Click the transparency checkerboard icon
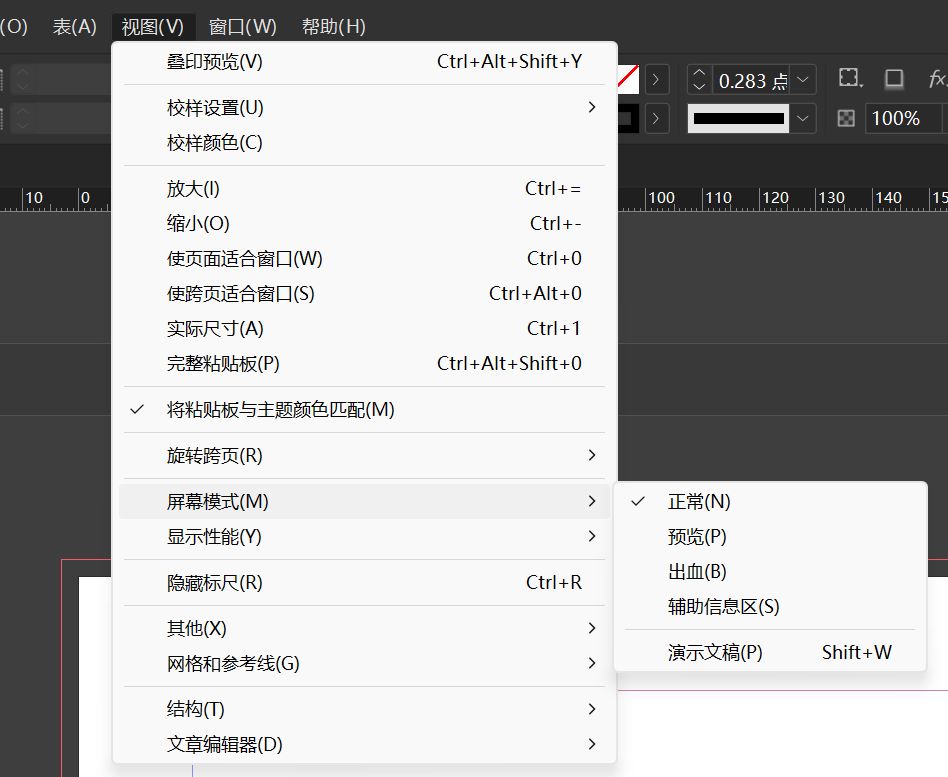 [x=845, y=118]
